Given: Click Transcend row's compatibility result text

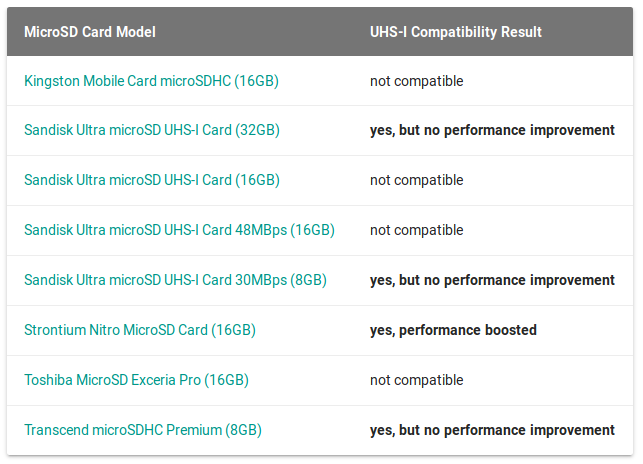Looking at the screenshot, I should pyautogui.click(x=492, y=430).
